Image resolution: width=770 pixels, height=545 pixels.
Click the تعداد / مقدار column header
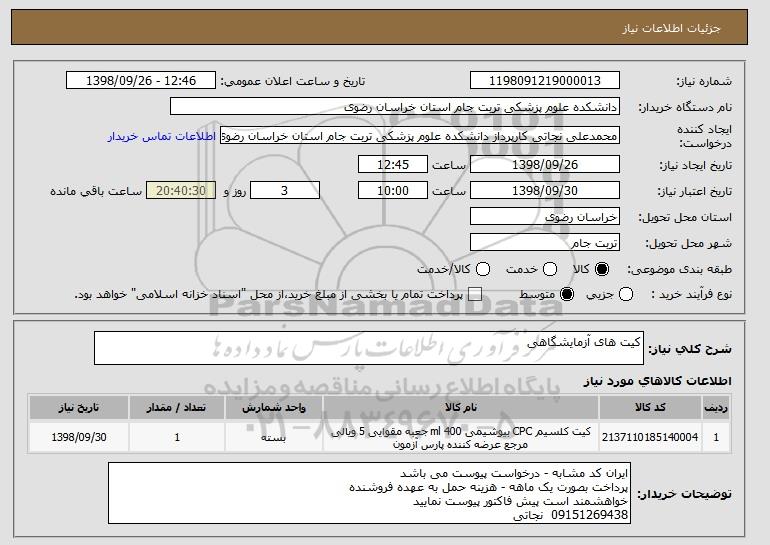177,408
